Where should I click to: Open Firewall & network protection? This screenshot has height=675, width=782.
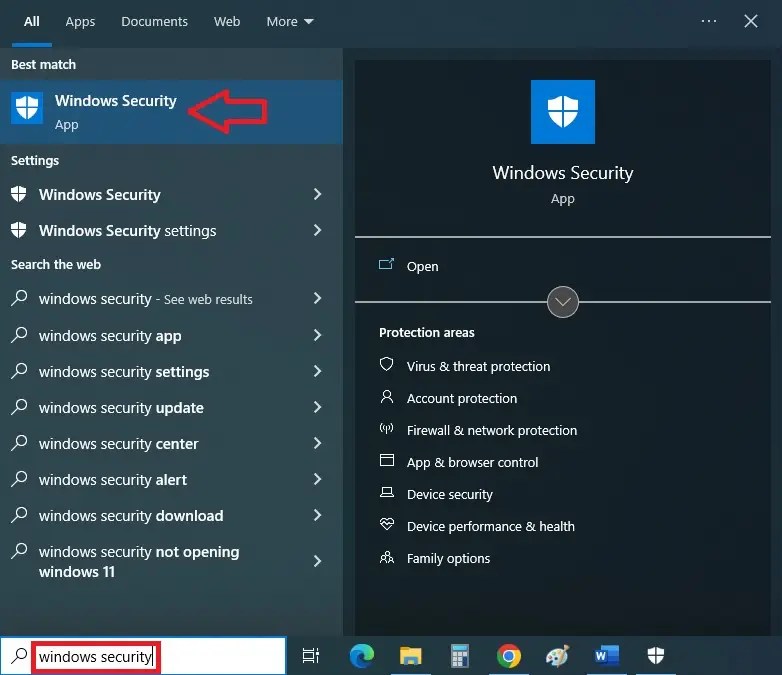point(492,430)
